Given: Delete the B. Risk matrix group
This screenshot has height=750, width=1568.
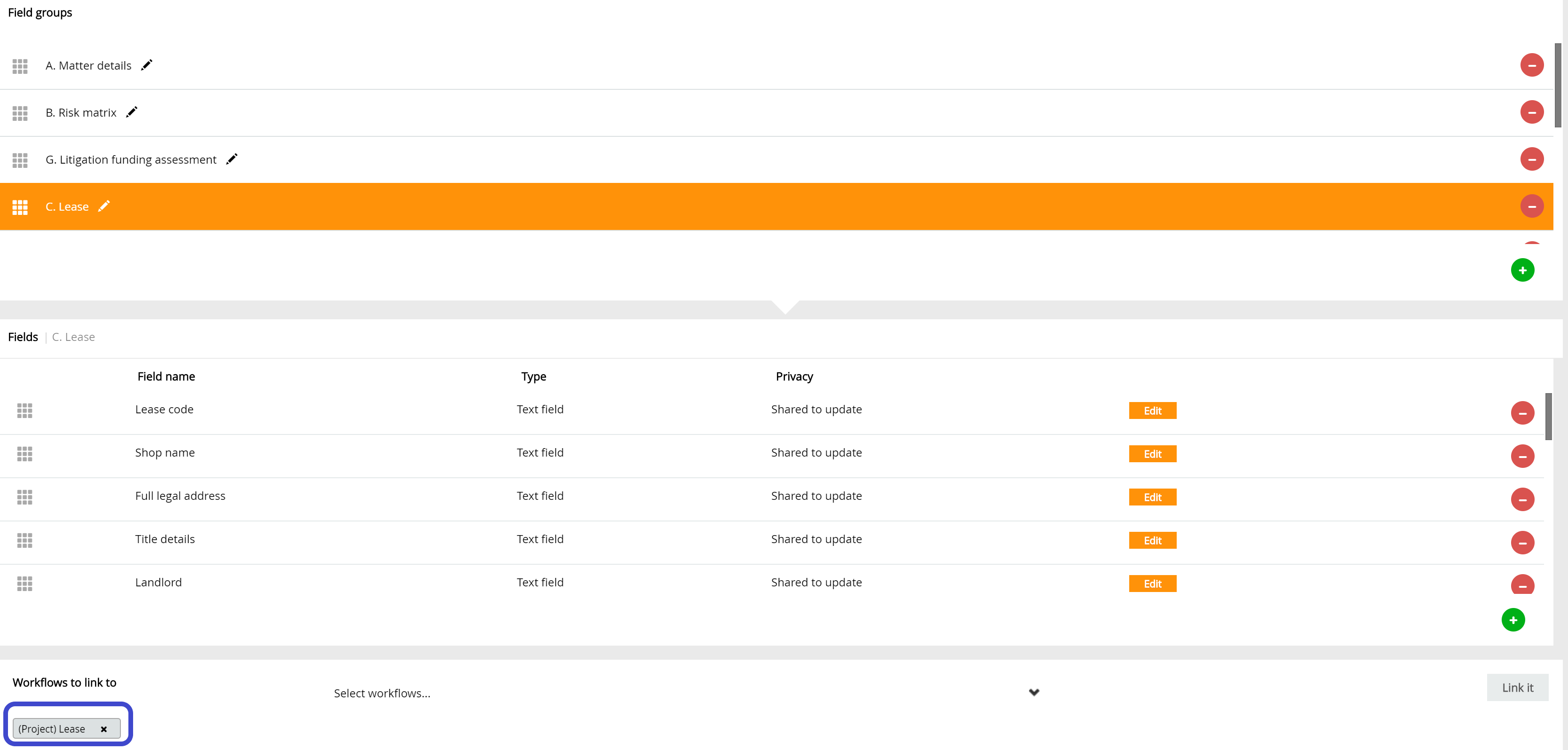Looking at the screenshot, I should click(x=1531, y=112).
